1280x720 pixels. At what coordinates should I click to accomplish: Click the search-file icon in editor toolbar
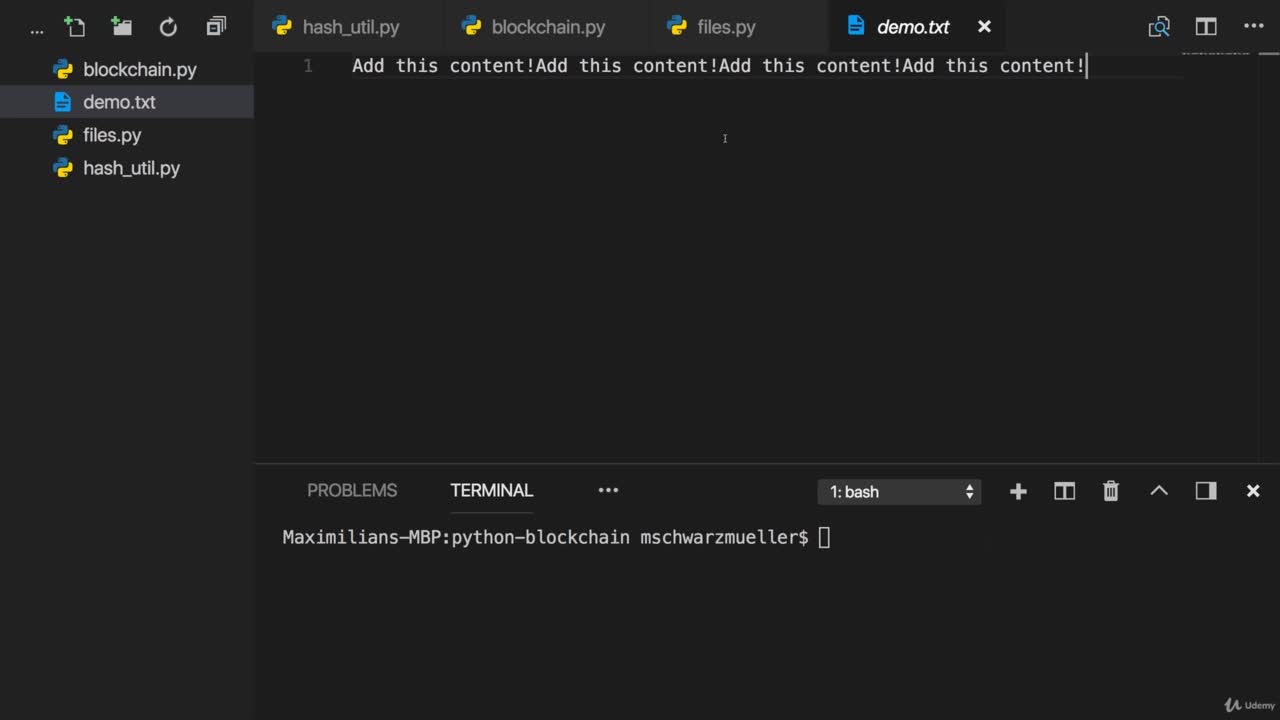coord(1159,27)
